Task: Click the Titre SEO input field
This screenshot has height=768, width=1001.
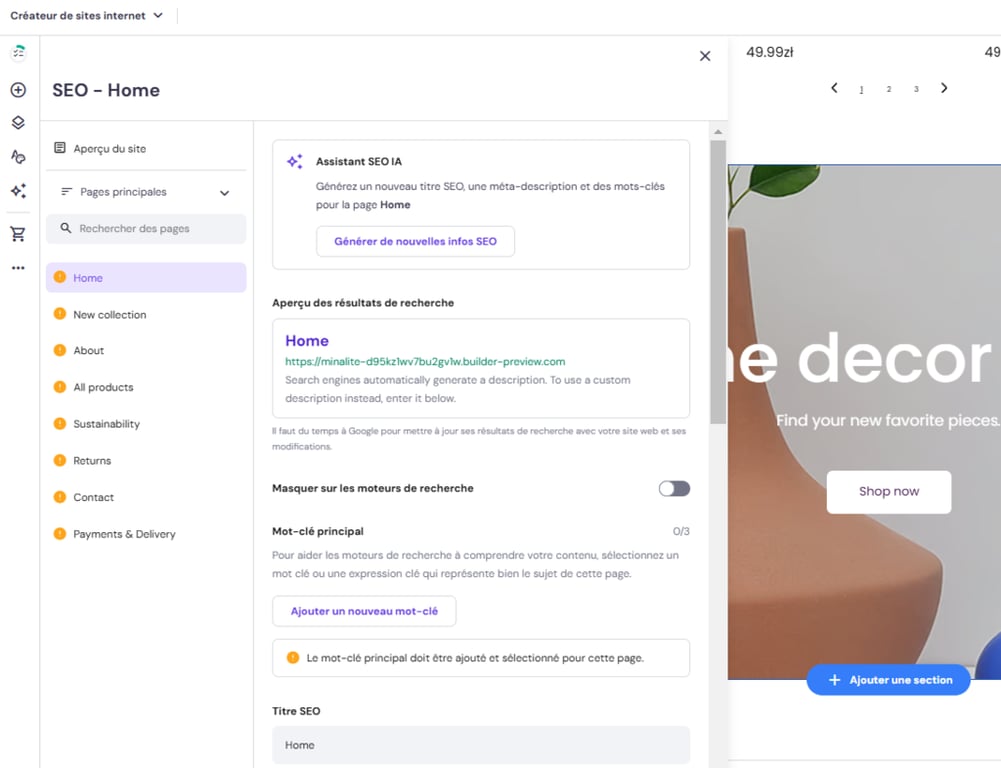Action: (x=480, y=744)
